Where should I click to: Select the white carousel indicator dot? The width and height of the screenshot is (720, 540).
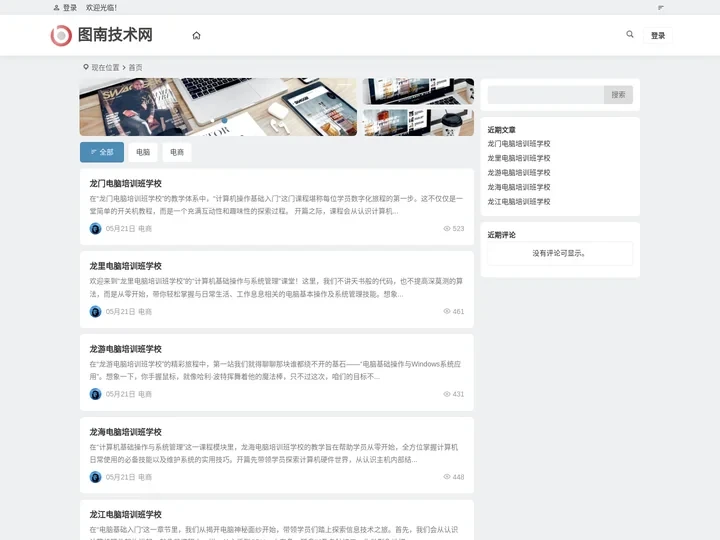pos(212,120)
